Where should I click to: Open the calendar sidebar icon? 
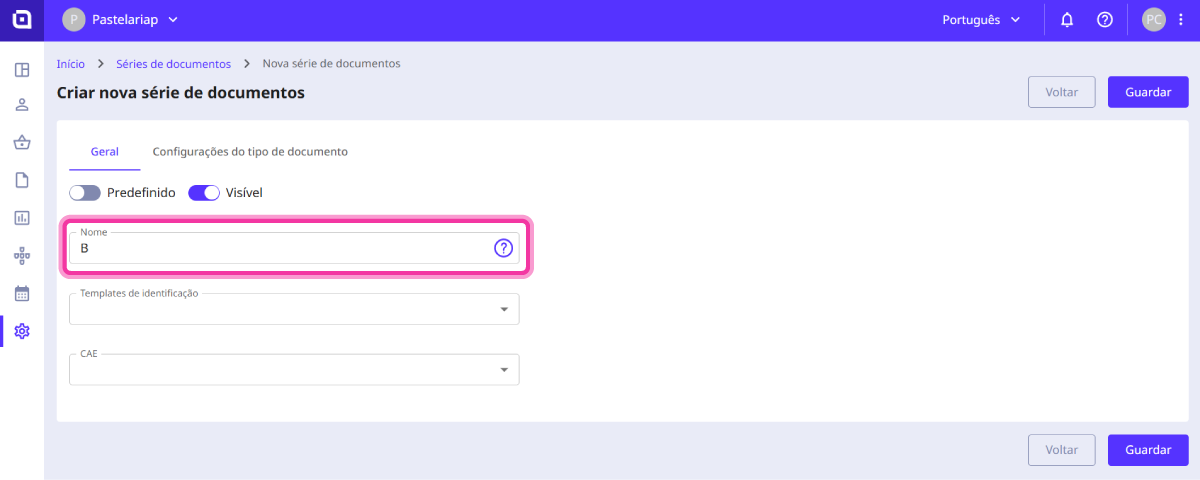pos(22,293)
